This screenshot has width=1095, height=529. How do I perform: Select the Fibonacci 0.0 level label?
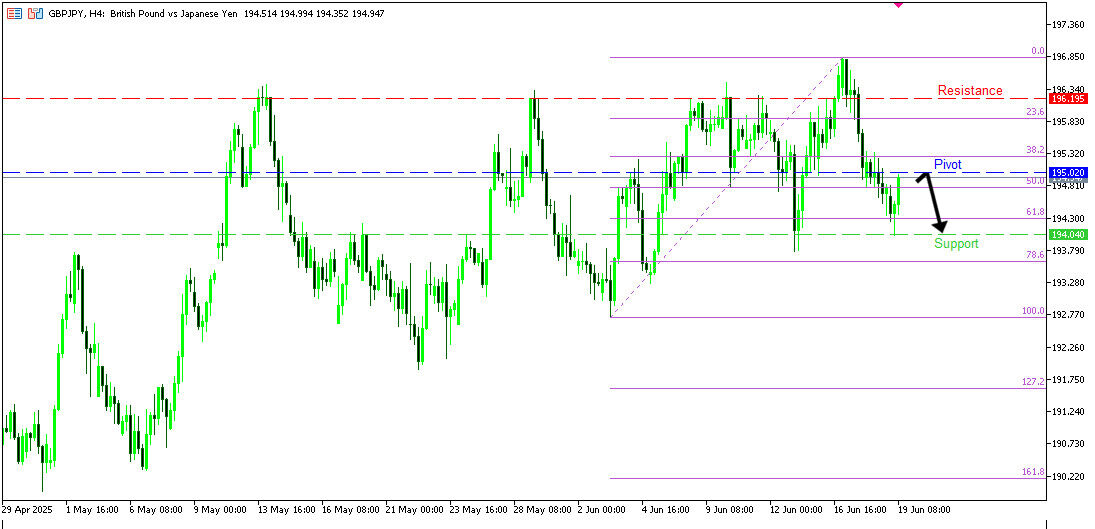pos(1037,51)
